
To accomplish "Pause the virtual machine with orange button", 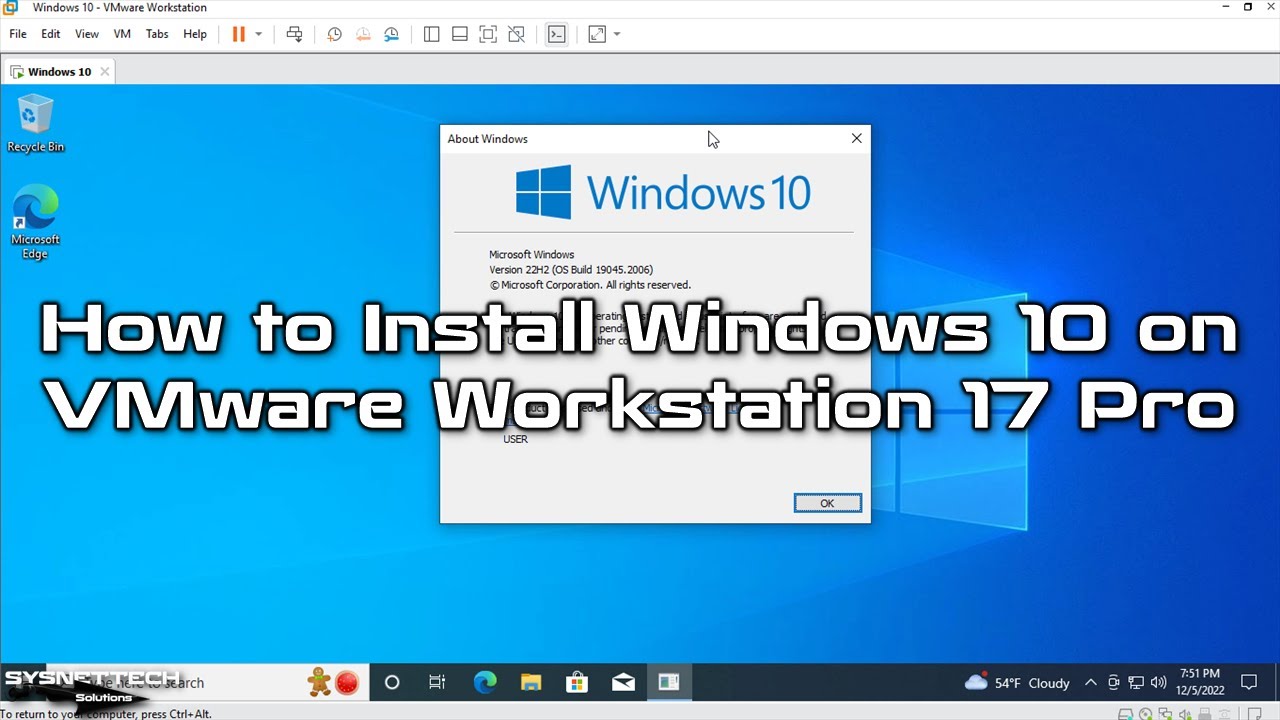I will (x=239, y=34).
